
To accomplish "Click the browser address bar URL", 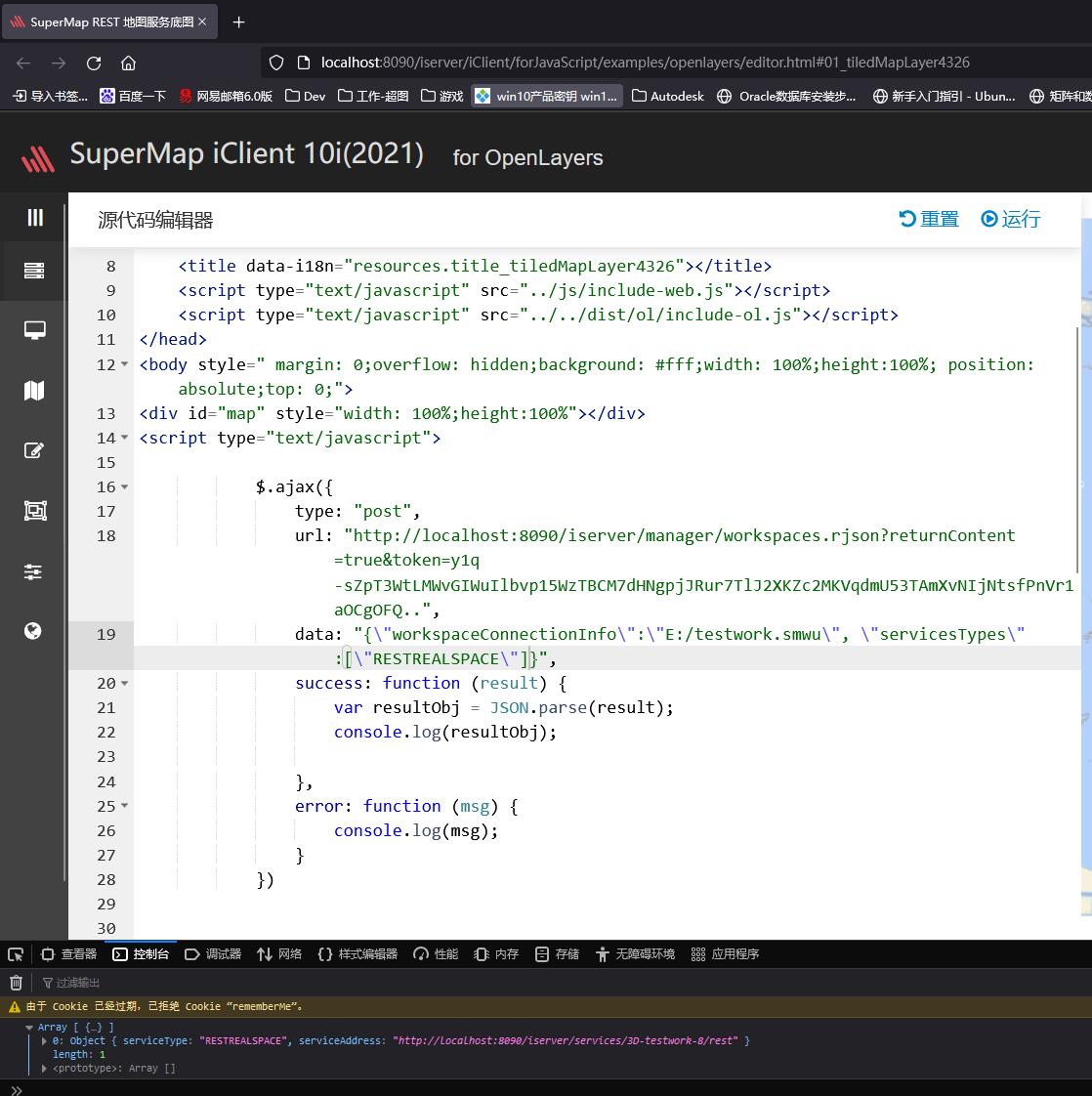I will click(x=645, y=63).
